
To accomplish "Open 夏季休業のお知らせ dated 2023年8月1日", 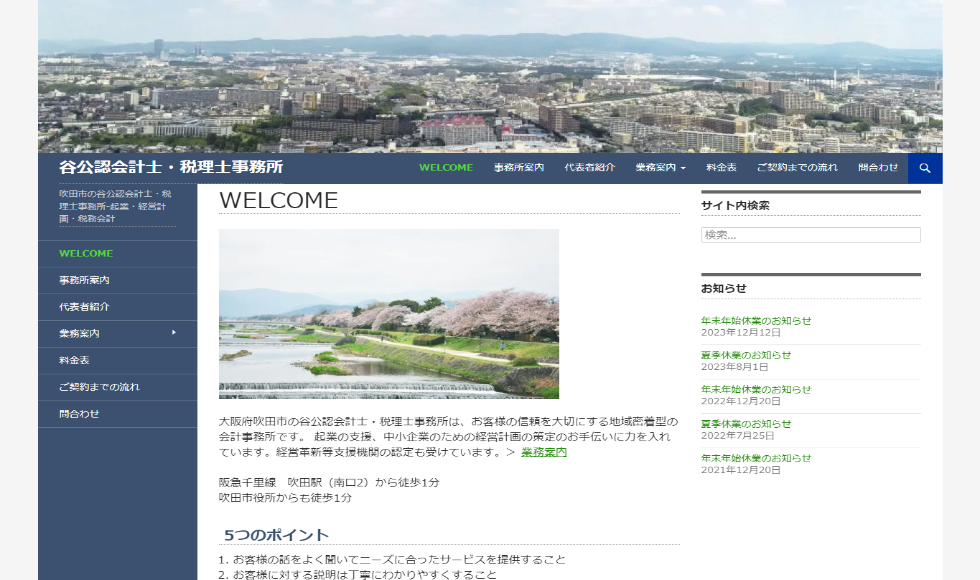I will (746, 355).
